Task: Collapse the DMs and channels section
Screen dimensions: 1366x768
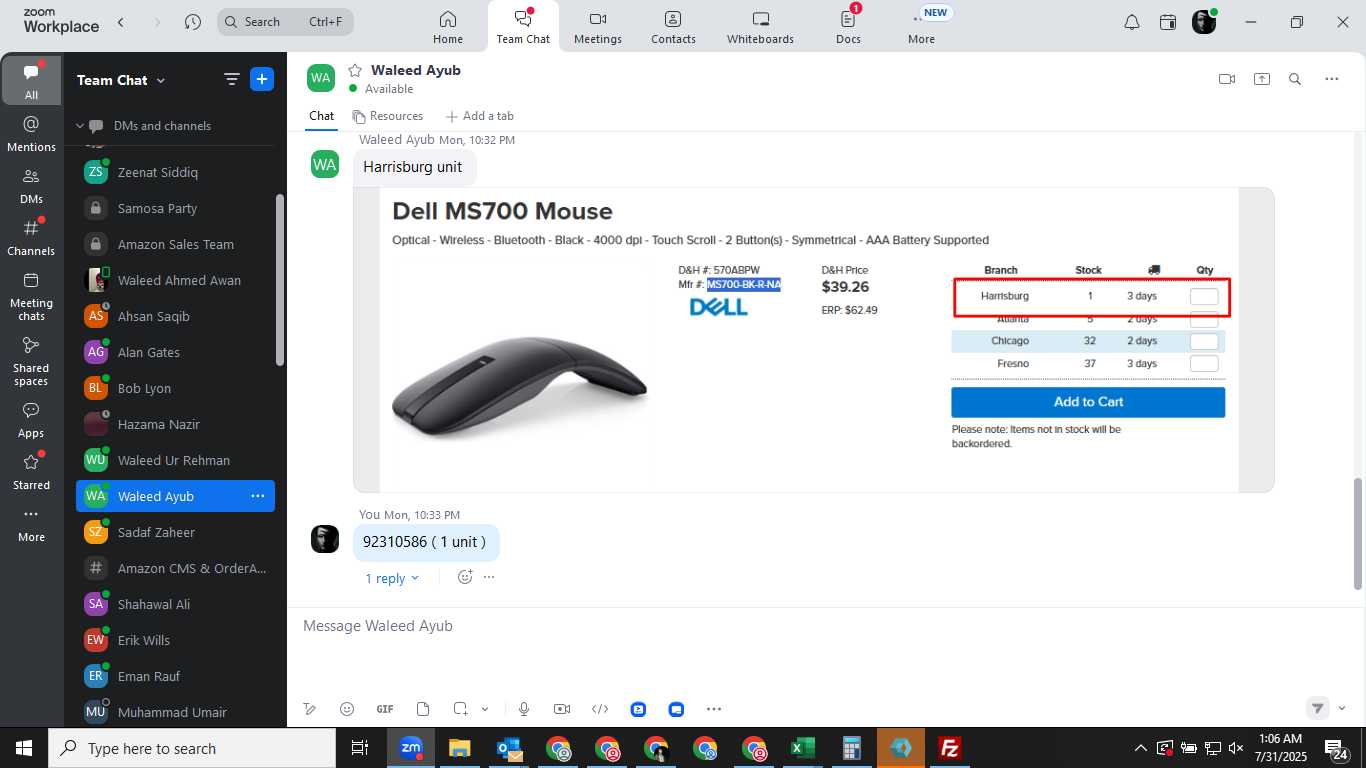Action: (x=81, y=126)
